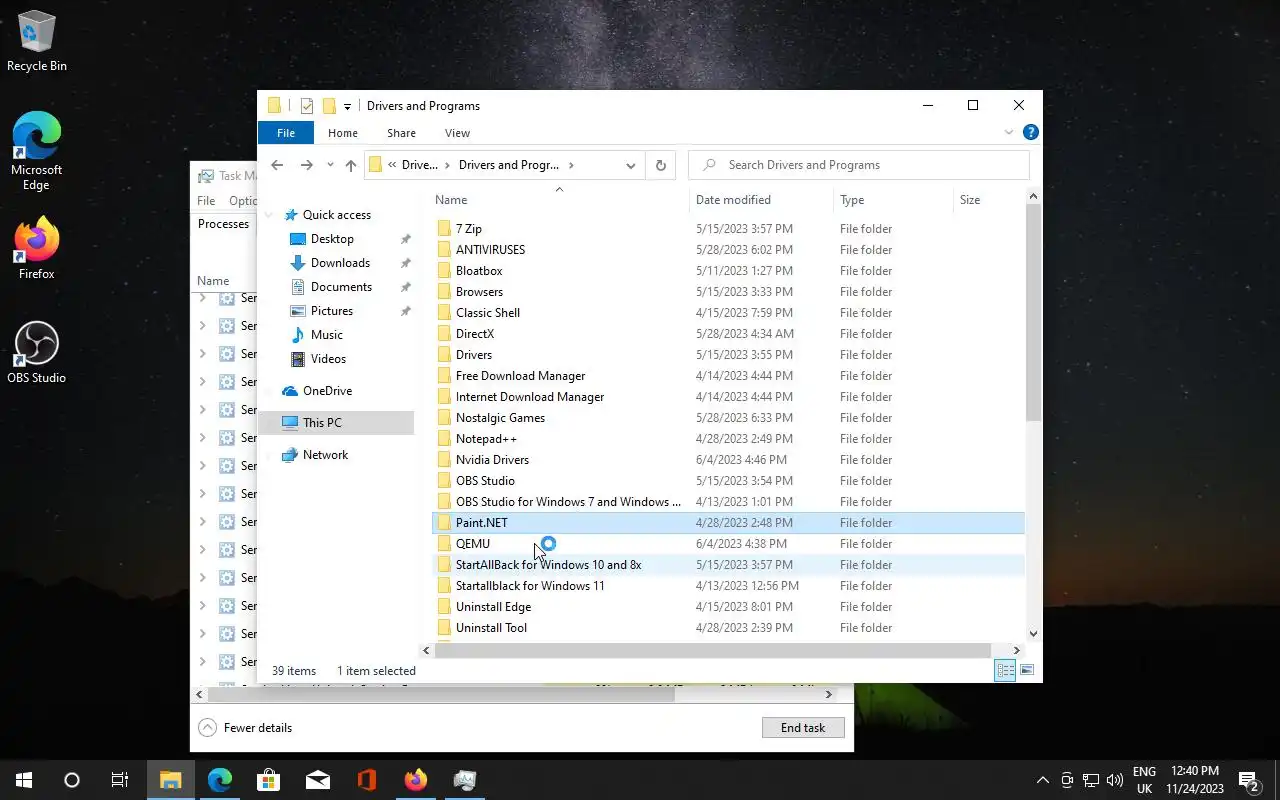Collapse Task Manager with Fewer details
The image size is (1280, 800).
[x=245, y=728]
